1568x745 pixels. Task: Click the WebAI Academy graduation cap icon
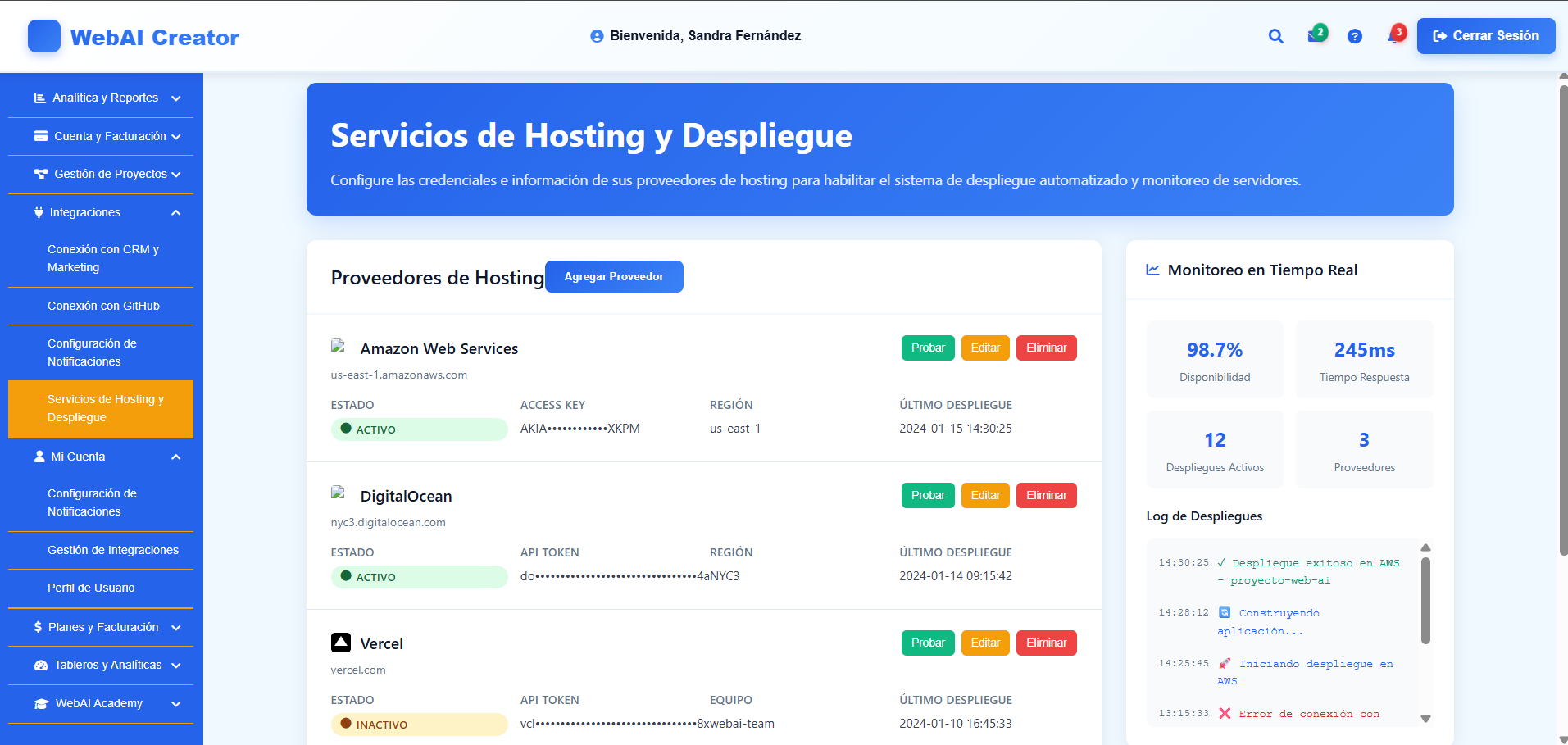42,703
